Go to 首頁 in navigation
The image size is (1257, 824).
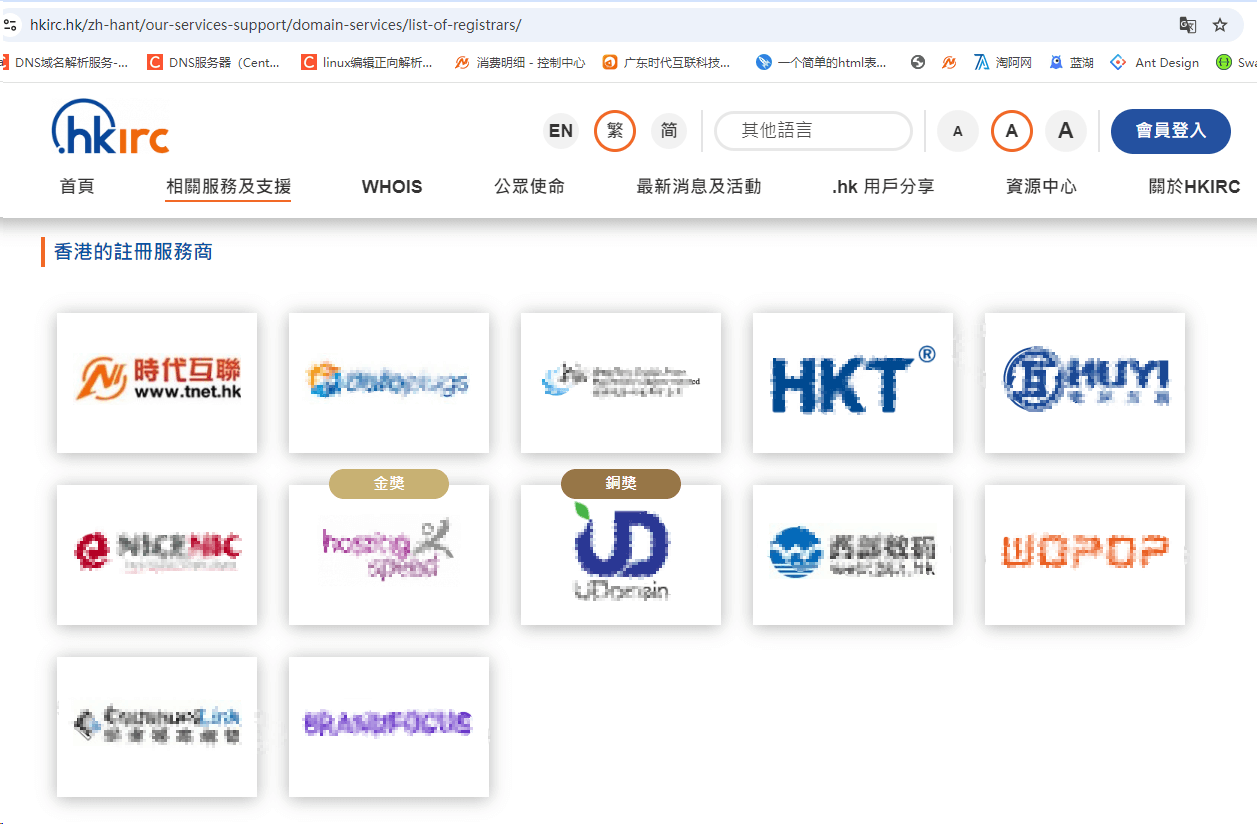77,186
